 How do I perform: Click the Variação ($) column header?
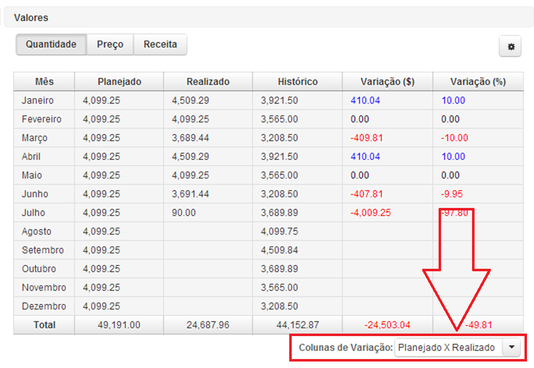pos(387,82)
